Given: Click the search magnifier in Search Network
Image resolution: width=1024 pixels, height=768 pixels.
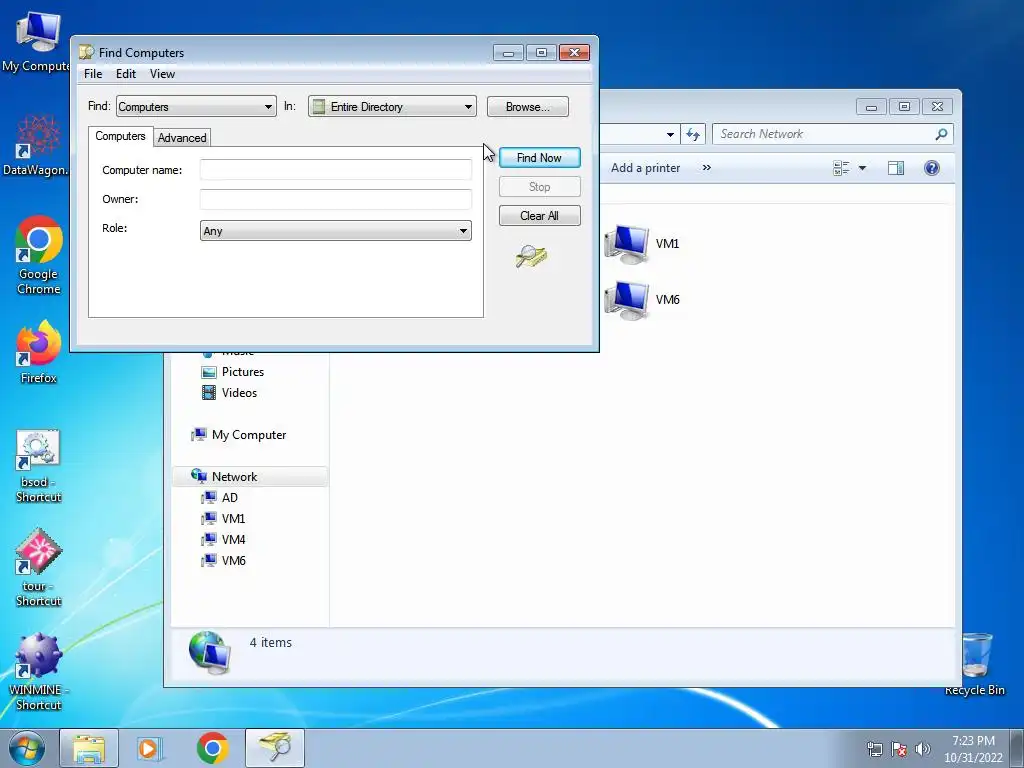Looking at the screenshot, I should tap(941, 135).
